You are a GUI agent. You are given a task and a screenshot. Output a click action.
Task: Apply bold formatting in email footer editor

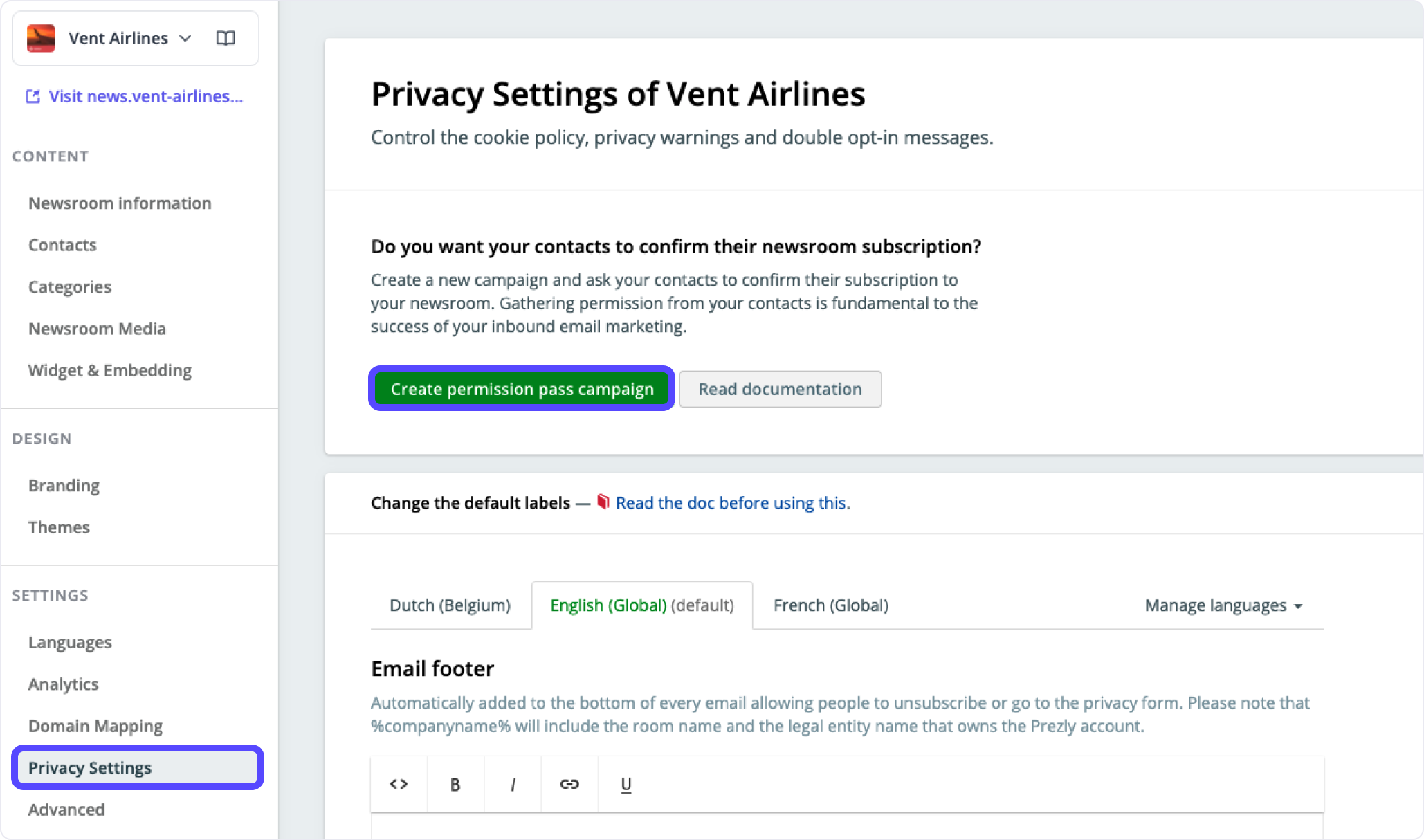[455, 784]
